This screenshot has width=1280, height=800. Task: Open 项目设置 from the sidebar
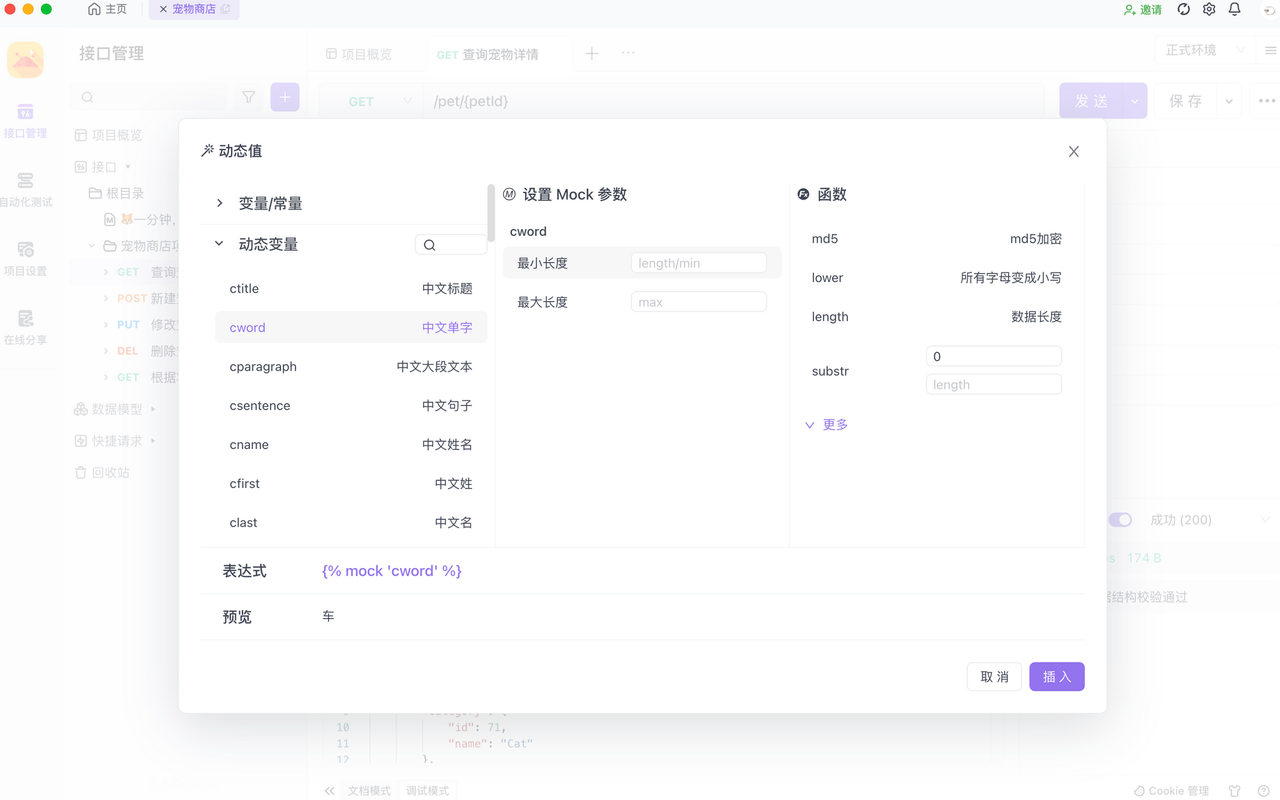pyautogui.click(x=26, y=258)
